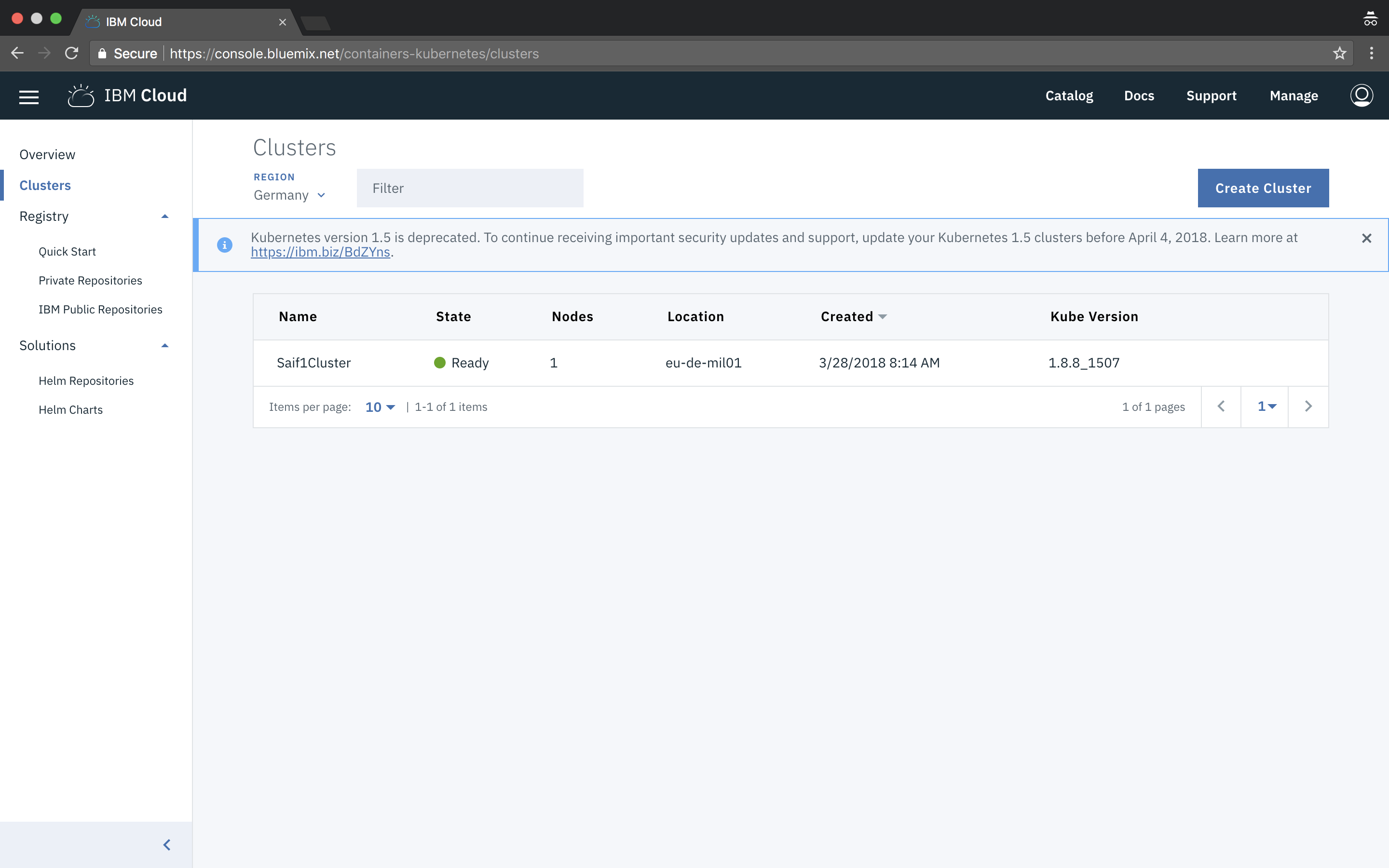Viewport: 1389px width, 868px height.
Task: Open the ibm.biz/BdZYns link
Action: pos(320,252)
